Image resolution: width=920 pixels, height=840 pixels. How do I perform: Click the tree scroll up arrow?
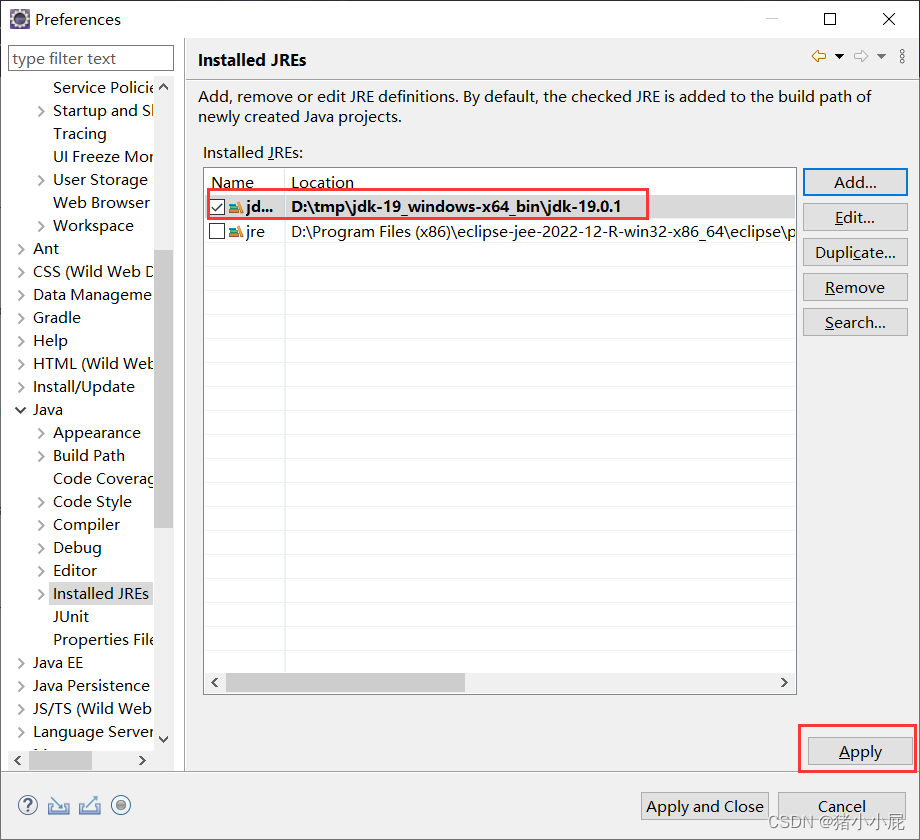pyautogui.click(x=164, y=87)
